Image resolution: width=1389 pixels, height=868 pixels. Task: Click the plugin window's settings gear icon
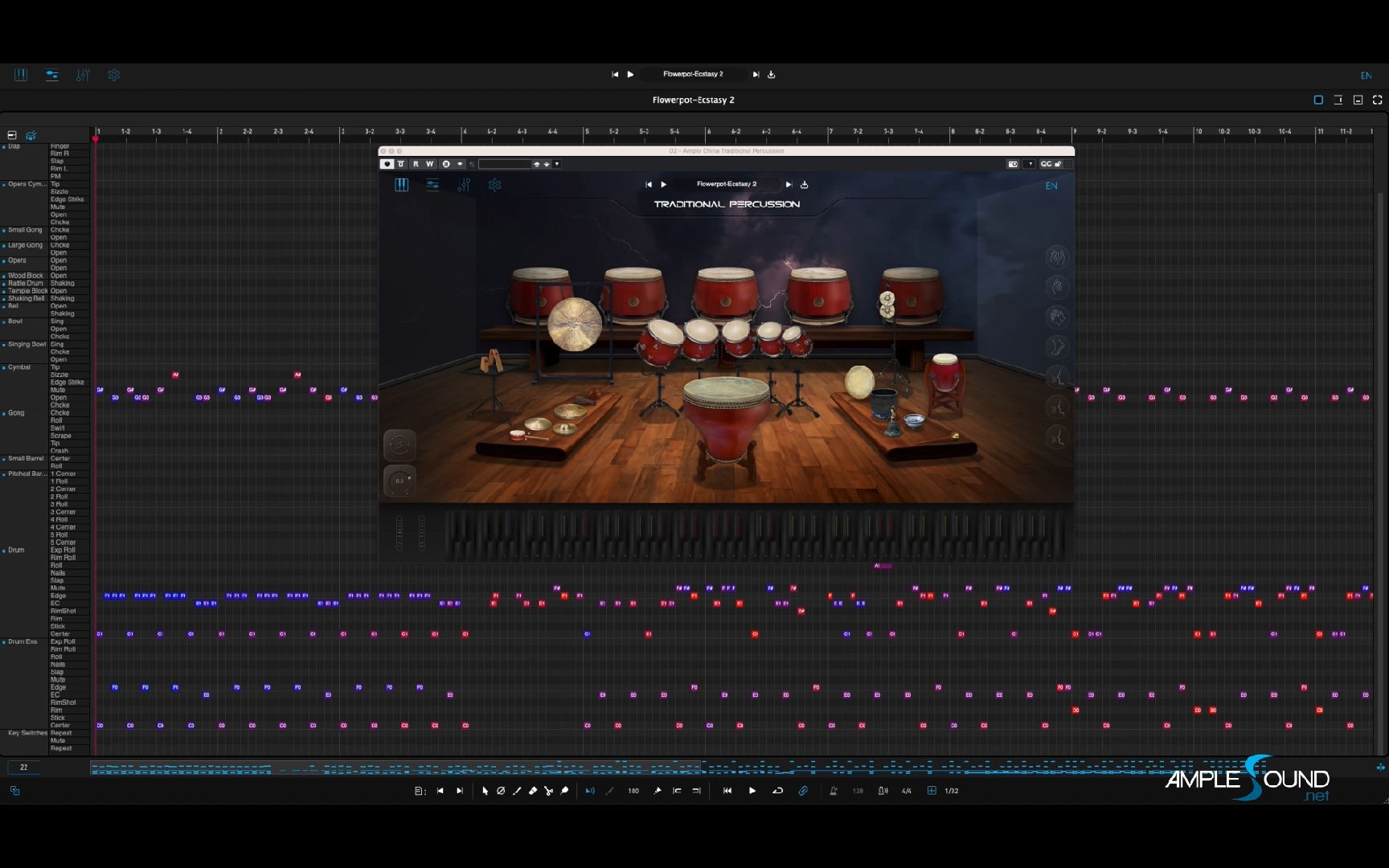[x=495, y=185]
